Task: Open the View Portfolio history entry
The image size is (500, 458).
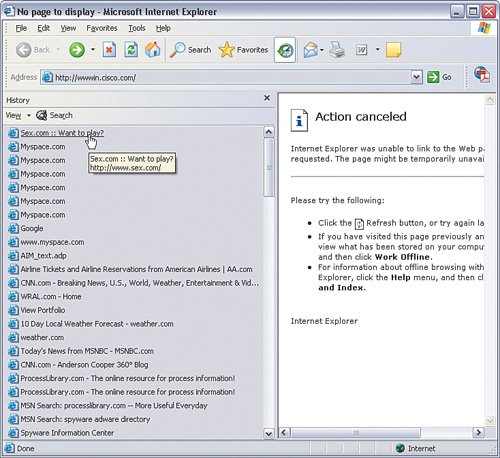Action: click(x=43, y=310)
